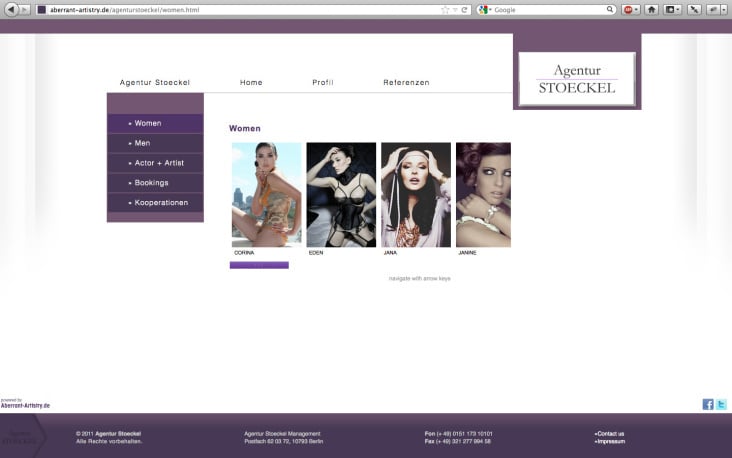This screenshot has width=732, height=458.
Task: Open the Aberrant-Artistry.de link
Action: tap(25, 405)
